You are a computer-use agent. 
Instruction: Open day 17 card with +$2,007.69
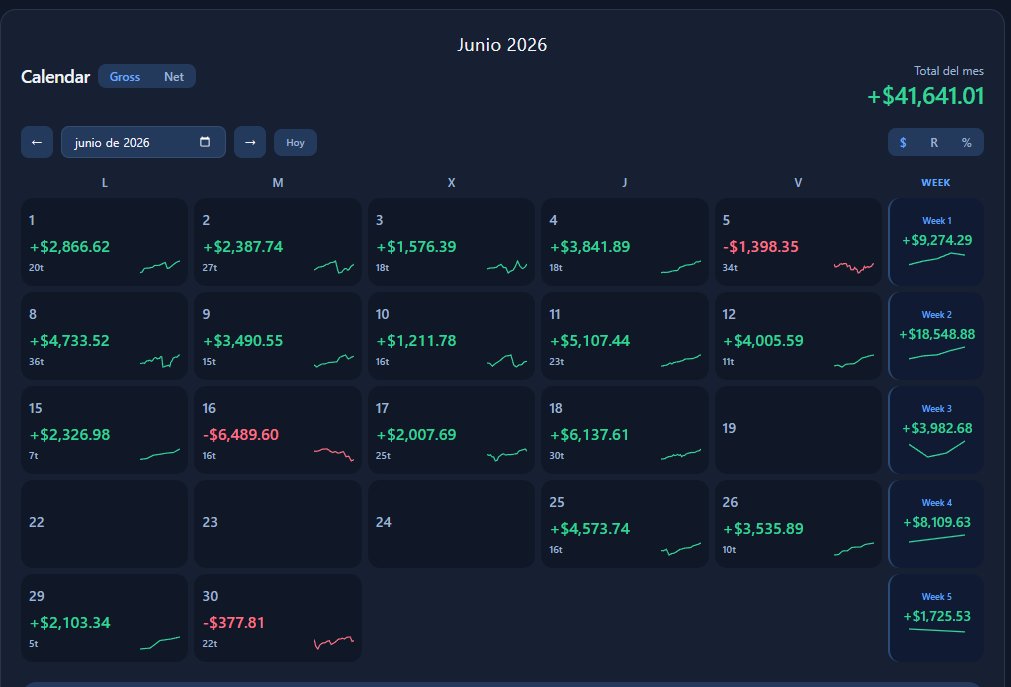point(451,430)
